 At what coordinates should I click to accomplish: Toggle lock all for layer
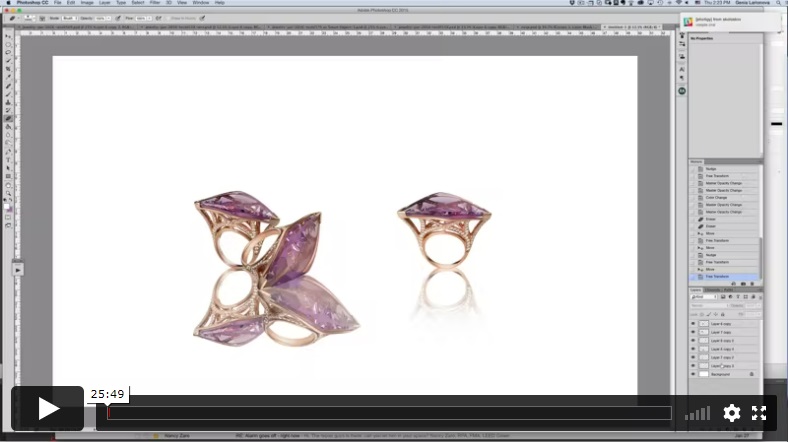[x=723, y=314]
